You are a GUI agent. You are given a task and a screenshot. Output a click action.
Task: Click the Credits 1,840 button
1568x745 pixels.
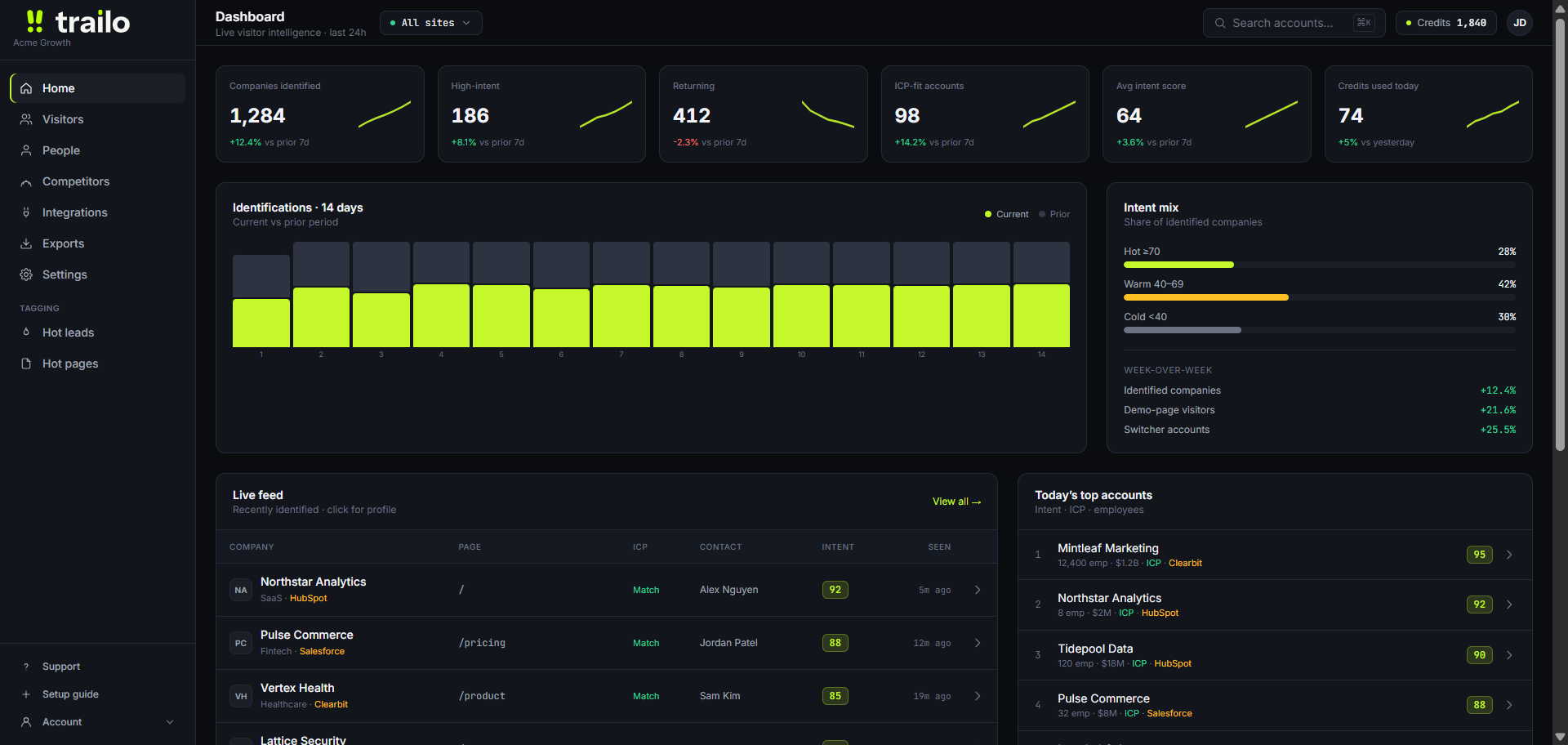coord(1446,23)
